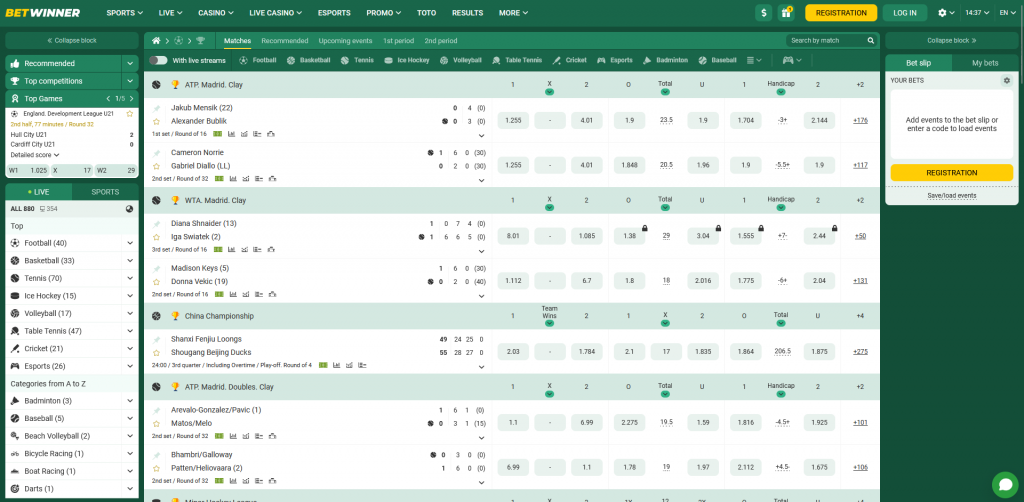Open Detailed score dropdown
Viewport: 1024px width, 502px height.
tap(35, 155)
